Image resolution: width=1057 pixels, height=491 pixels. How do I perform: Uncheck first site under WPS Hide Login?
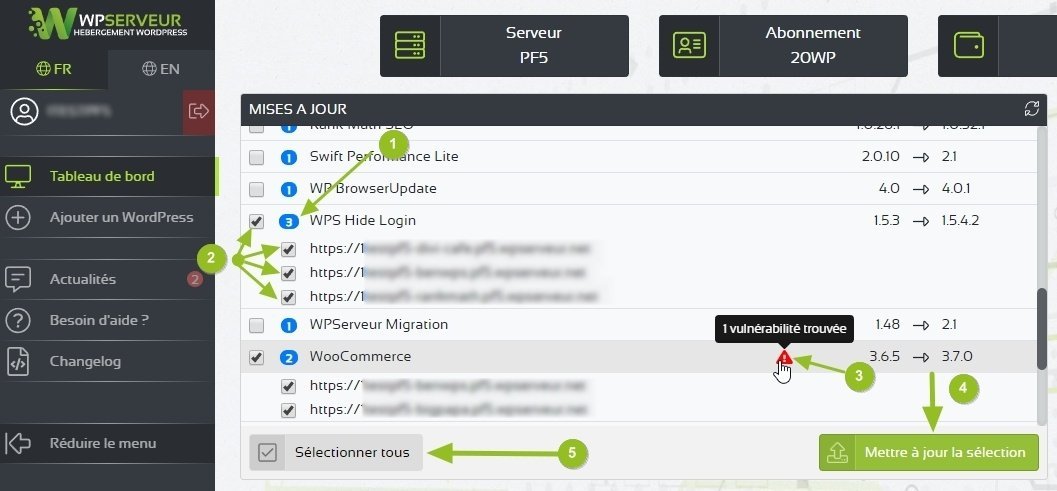289,250
